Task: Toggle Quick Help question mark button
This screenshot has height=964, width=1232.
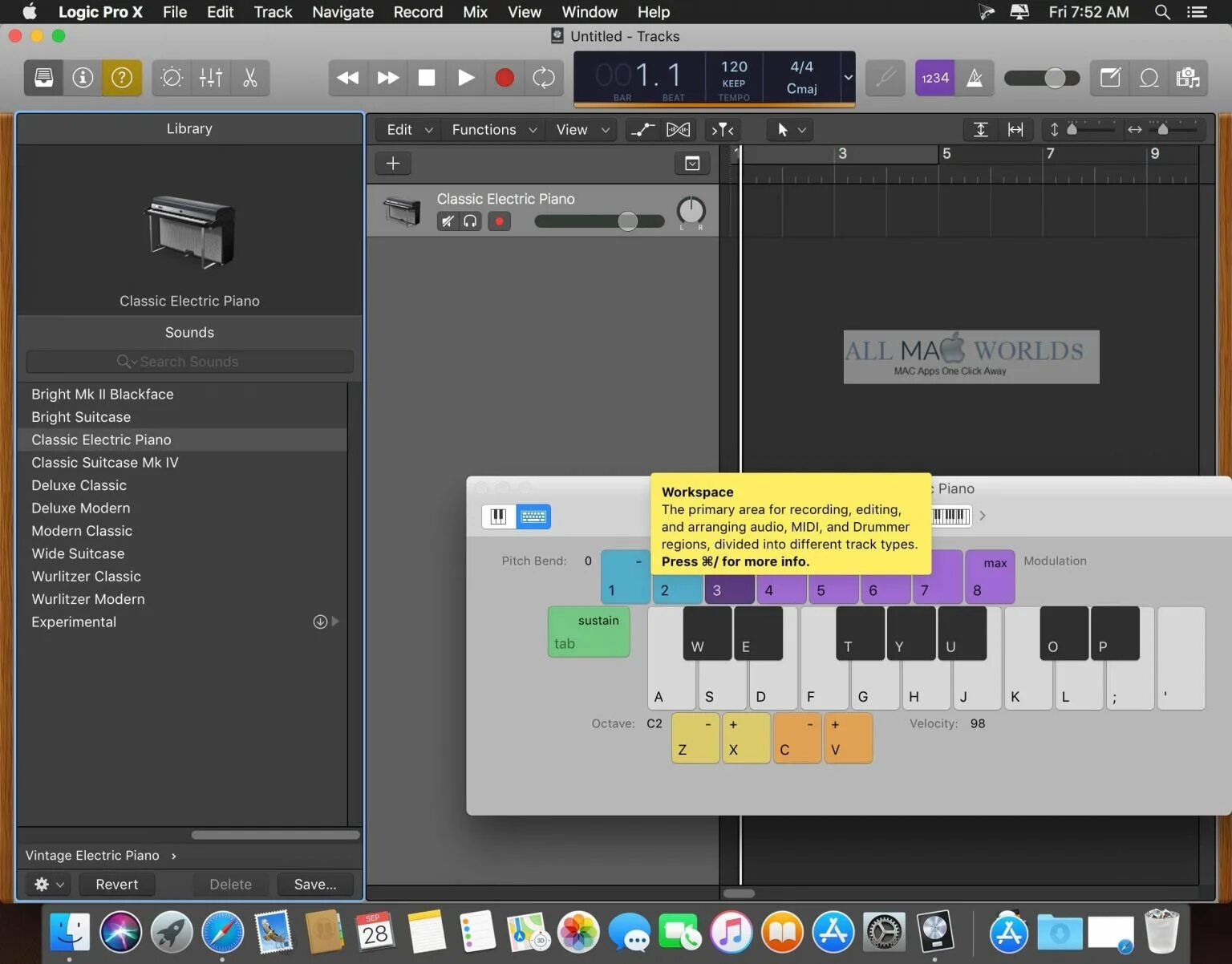Action: click(122, 78)
